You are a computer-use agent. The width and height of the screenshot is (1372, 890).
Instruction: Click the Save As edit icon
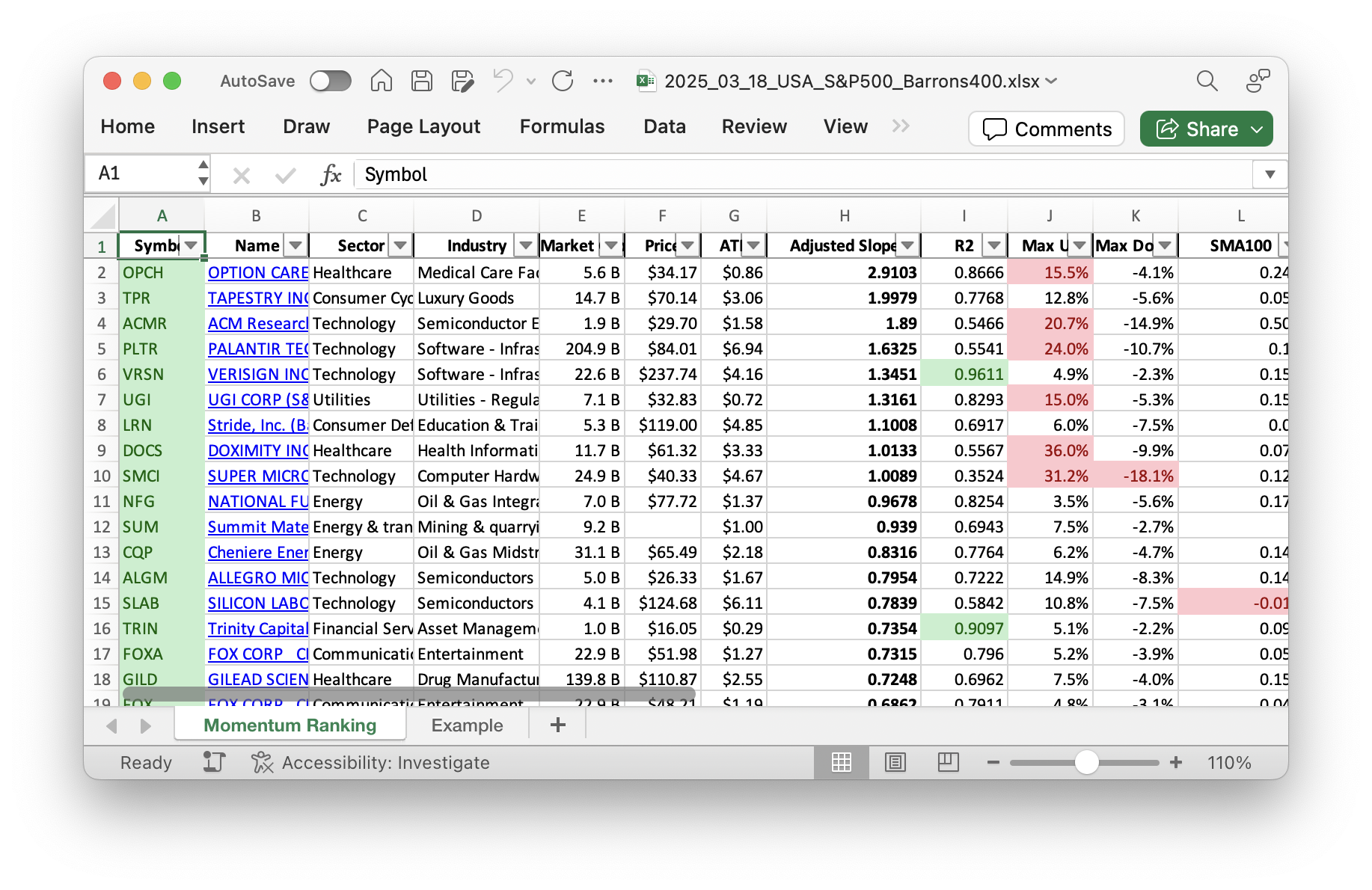tap(462, 81)
